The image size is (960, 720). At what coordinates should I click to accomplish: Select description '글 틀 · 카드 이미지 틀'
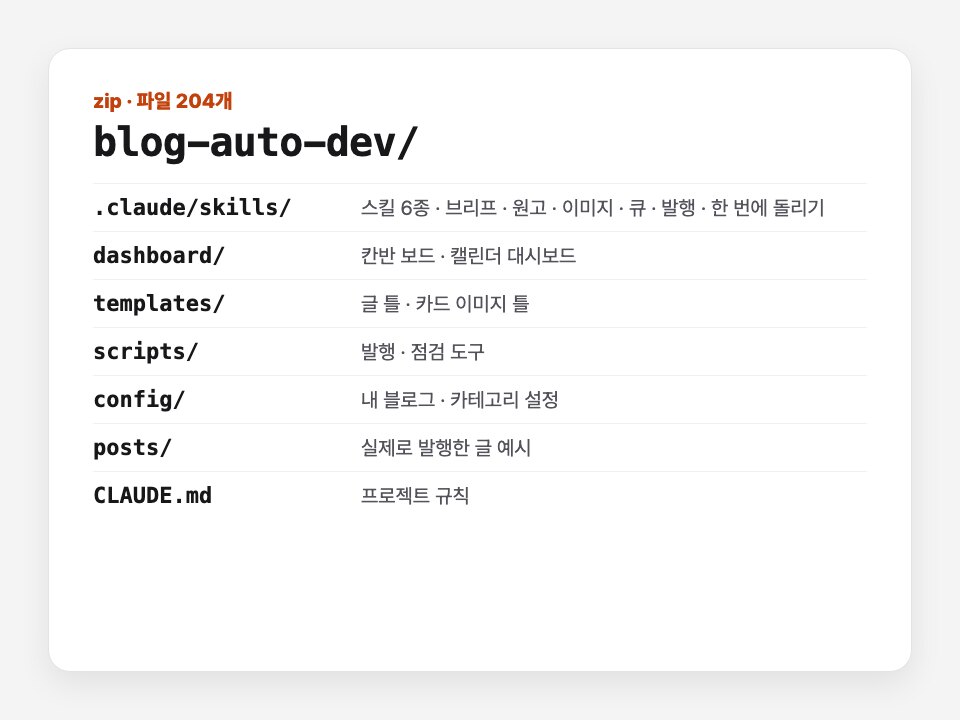click(x=445, y=304)
